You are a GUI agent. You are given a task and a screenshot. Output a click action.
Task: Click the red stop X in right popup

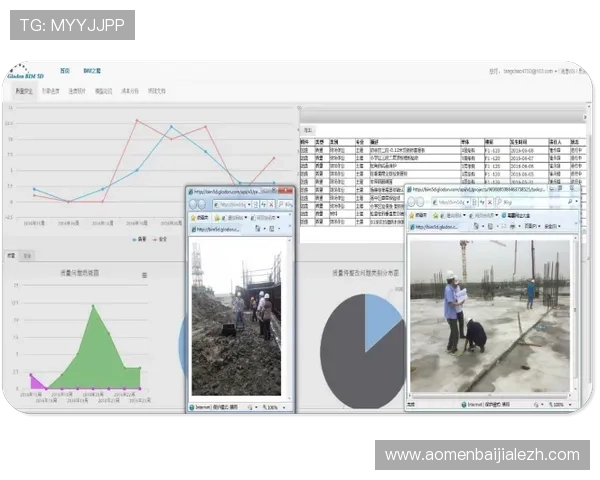(489, 202)
